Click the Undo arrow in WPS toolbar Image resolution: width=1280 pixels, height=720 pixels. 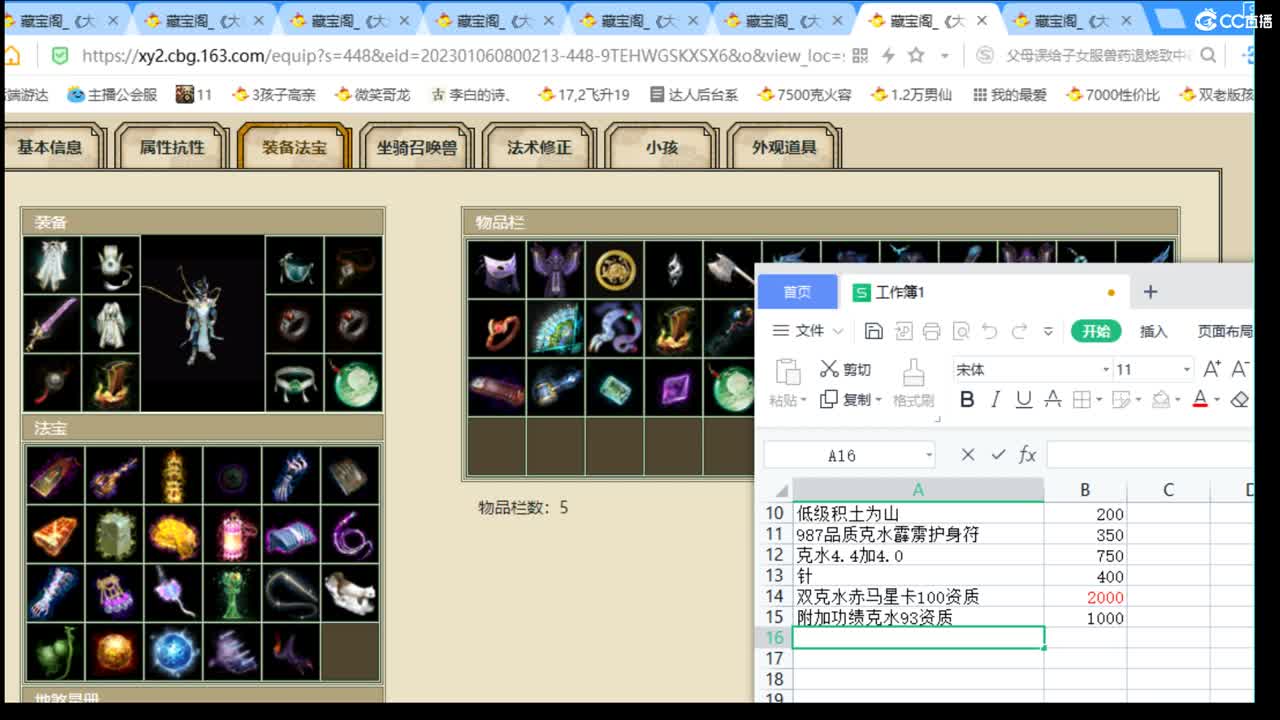990,331
